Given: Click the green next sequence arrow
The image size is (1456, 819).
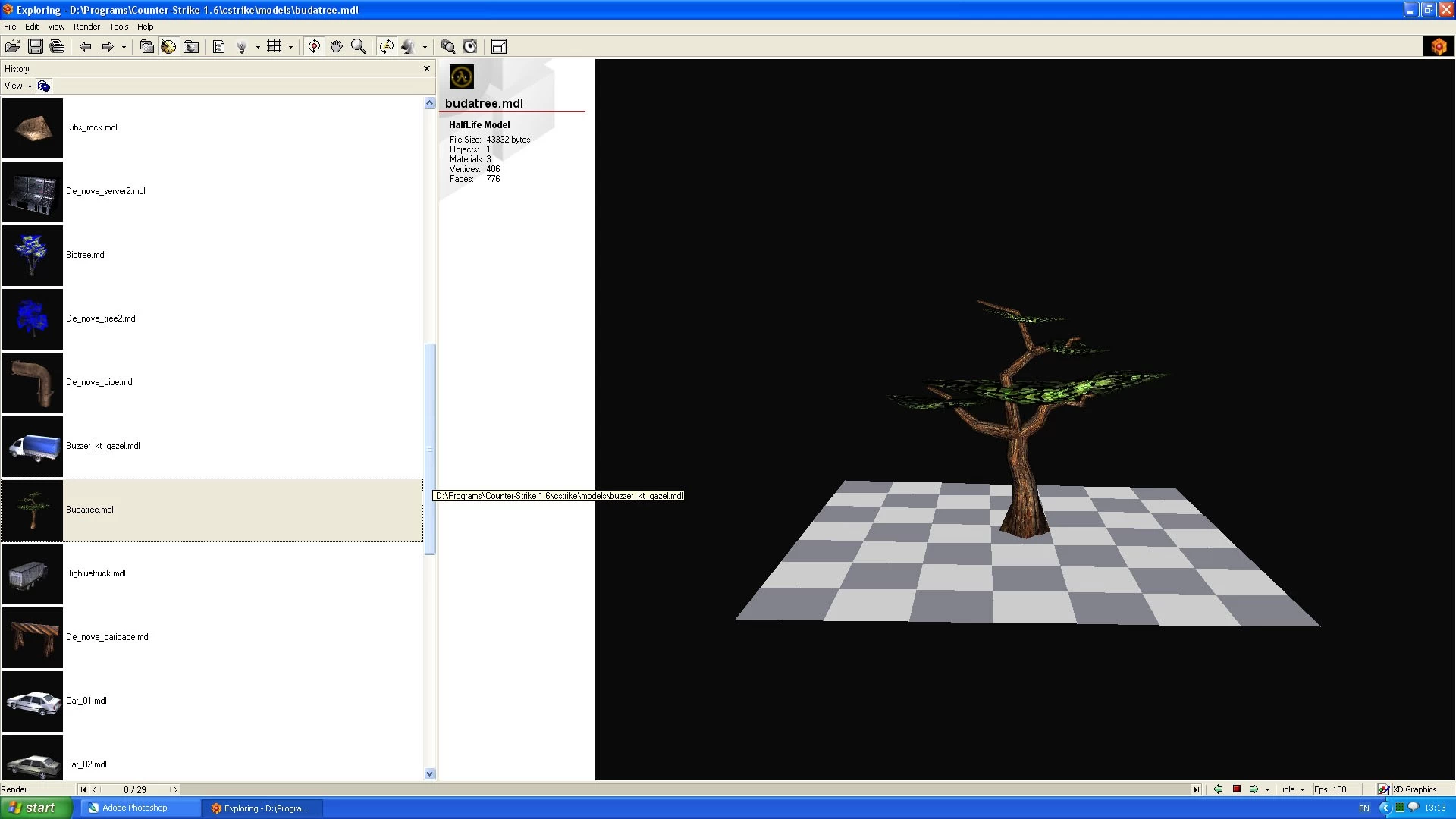Looking at the screenshot, I should 1254,789.
